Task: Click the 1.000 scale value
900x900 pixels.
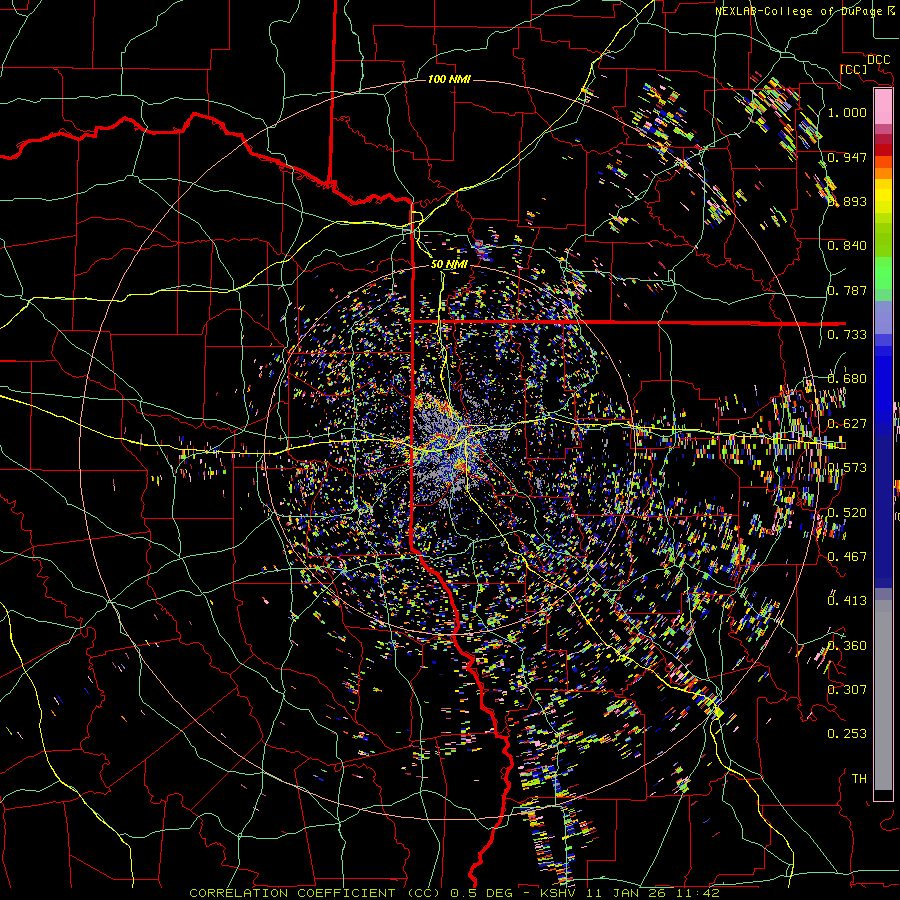Action: (847, 112)
